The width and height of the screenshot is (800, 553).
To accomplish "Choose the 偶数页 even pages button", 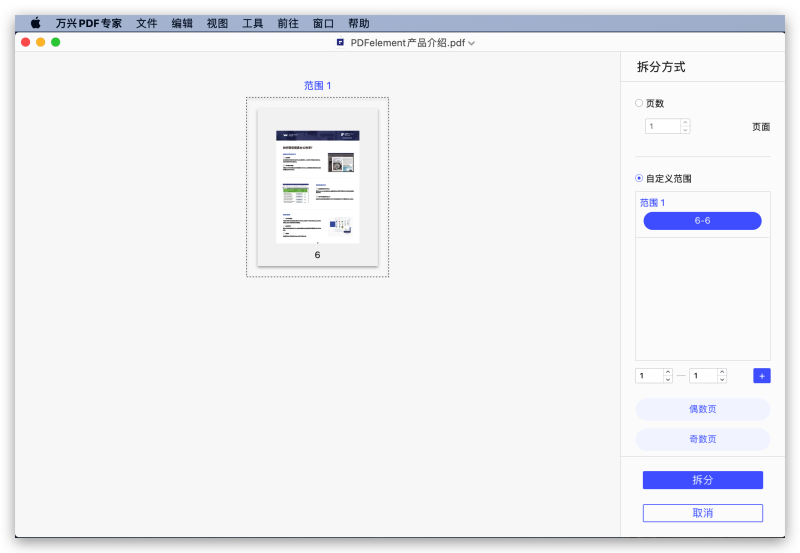I will (703, 409).
